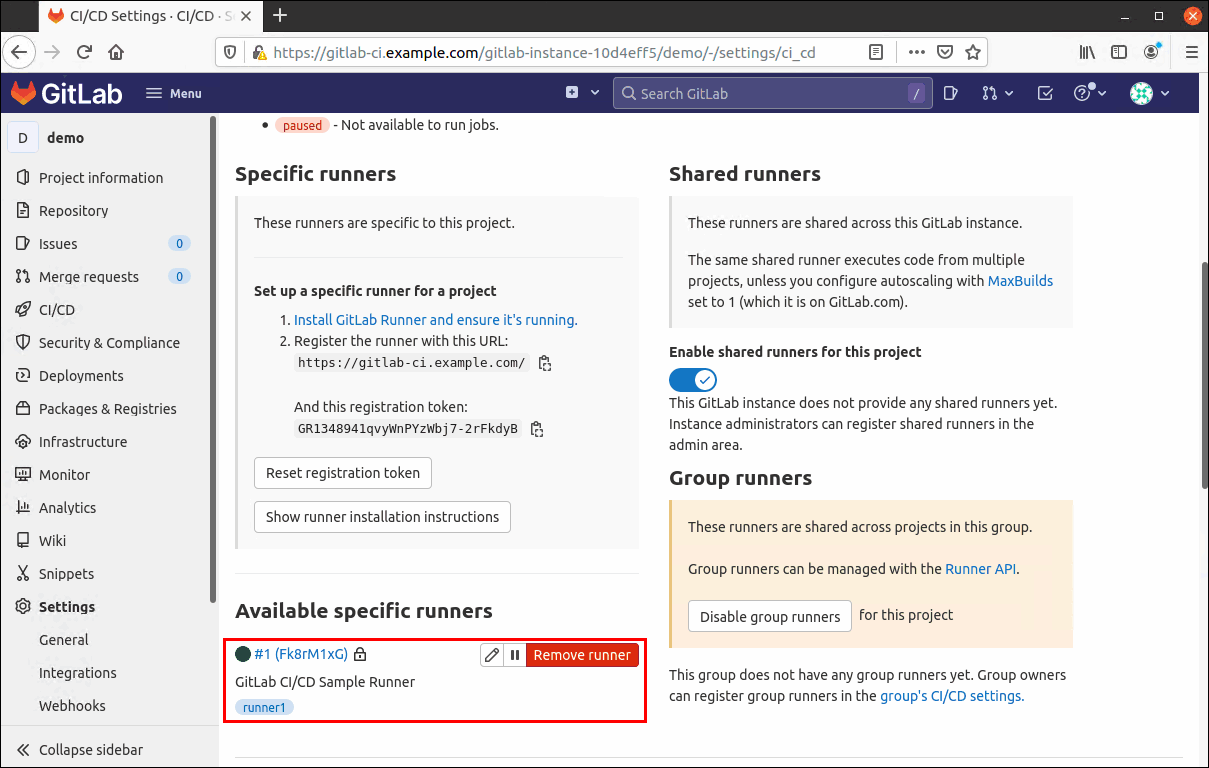
Task: Open the Runner API link
Action: click(981, 569)
